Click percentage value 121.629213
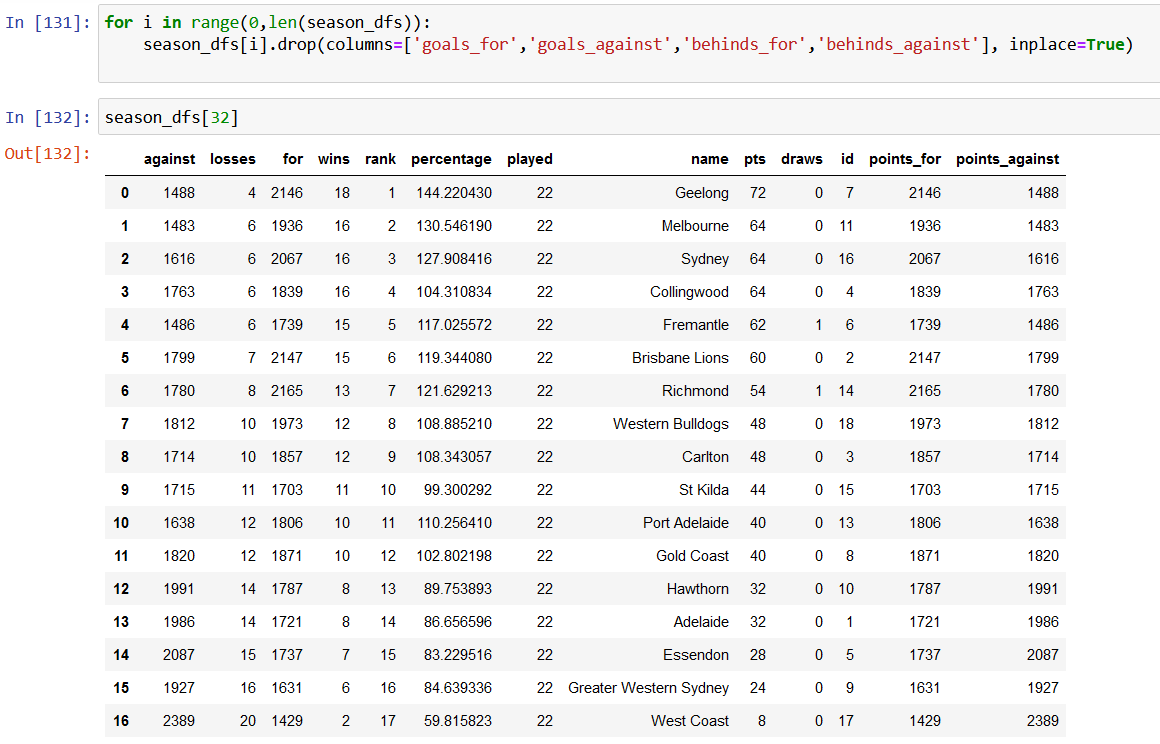1160x744 pixels. point(453,390)
